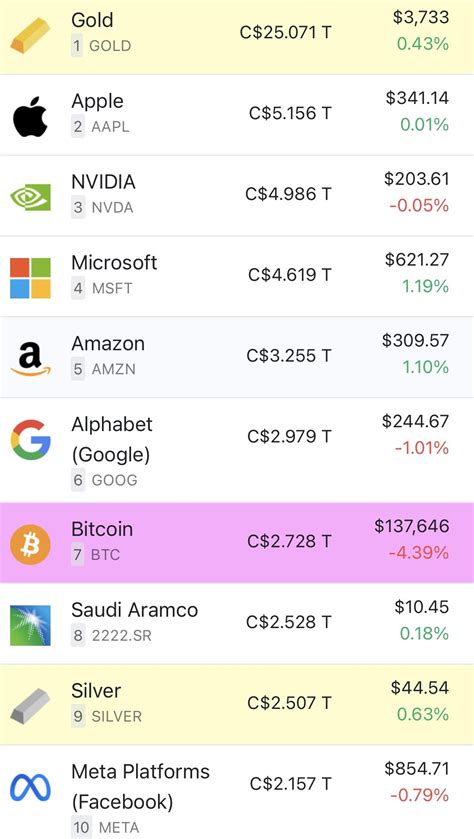The height and width of the screenshot is (839, 474).
Task: Click the BTC ticker label
Action: click(x=105, y=555)
